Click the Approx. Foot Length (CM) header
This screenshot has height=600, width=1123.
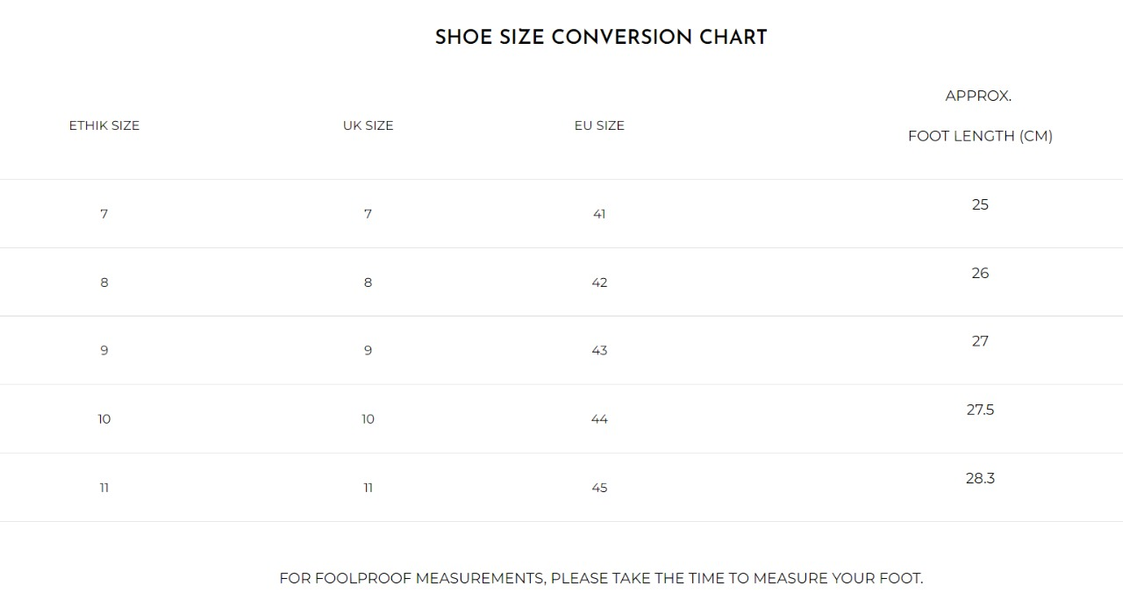point(980,136)
